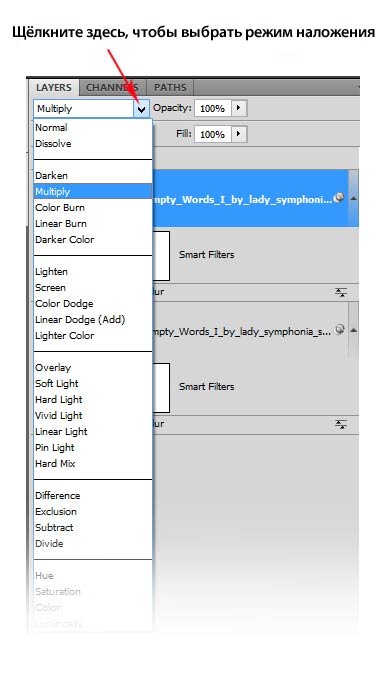The image size is (381, 678).
Task: Open the Fill slider arrow
Action: pyautogui.click(x=239, y=134)
